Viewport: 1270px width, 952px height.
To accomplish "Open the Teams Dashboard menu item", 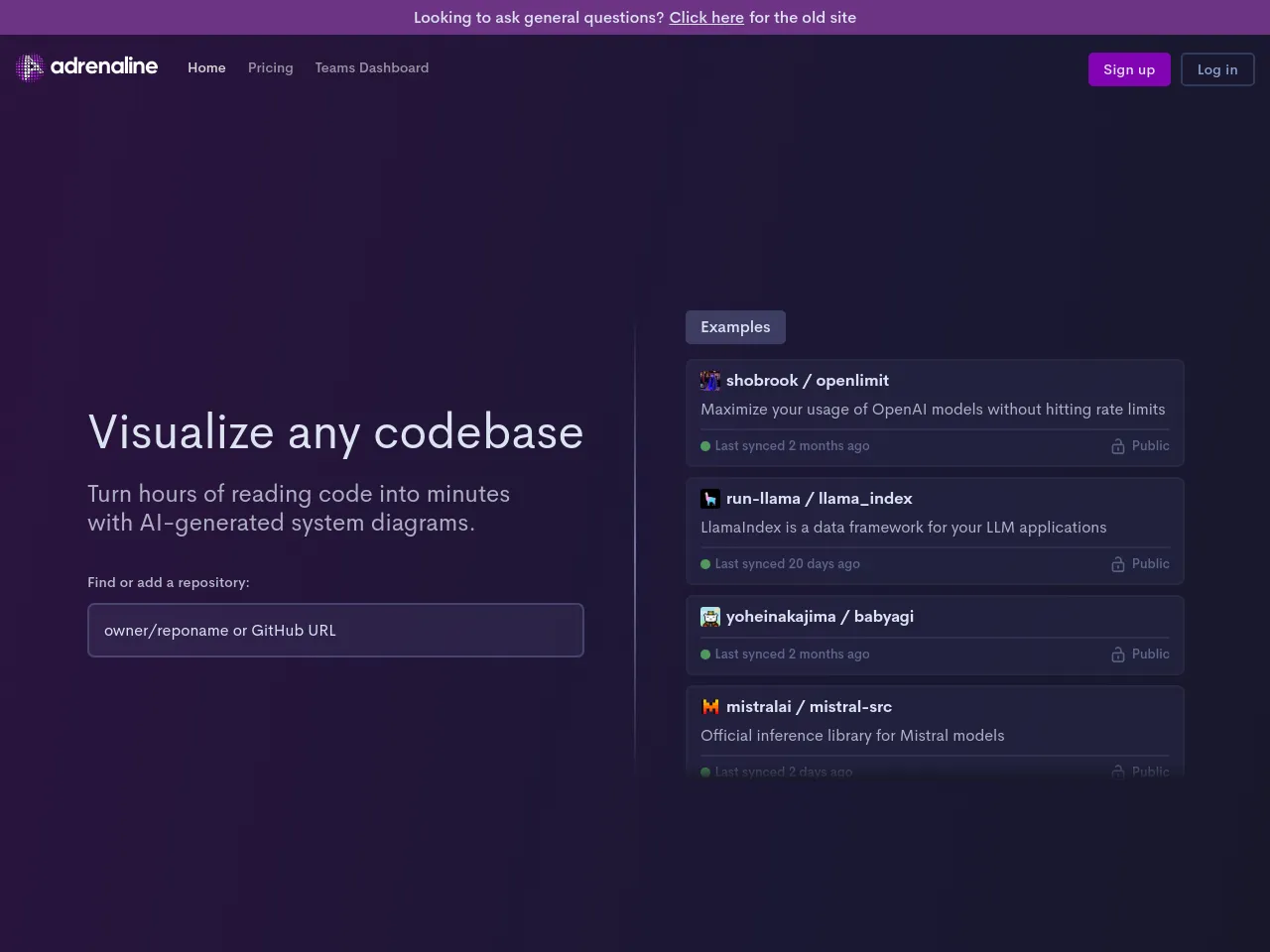I will 372,67.
